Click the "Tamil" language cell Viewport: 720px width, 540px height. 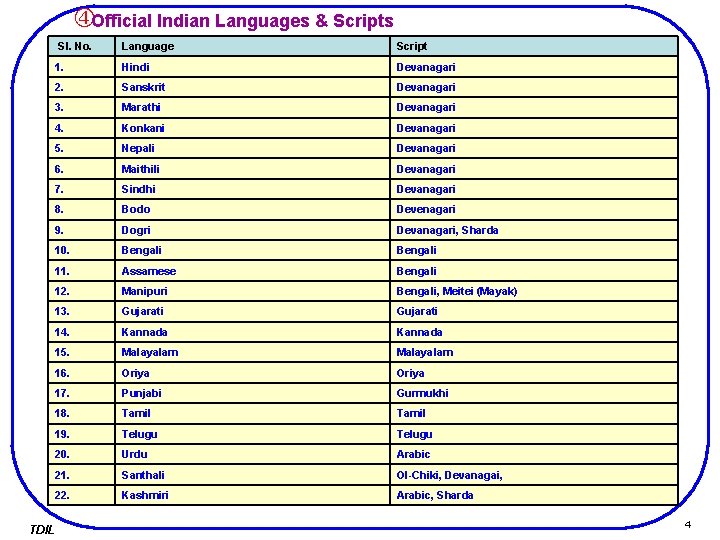[x=252, y=413]
